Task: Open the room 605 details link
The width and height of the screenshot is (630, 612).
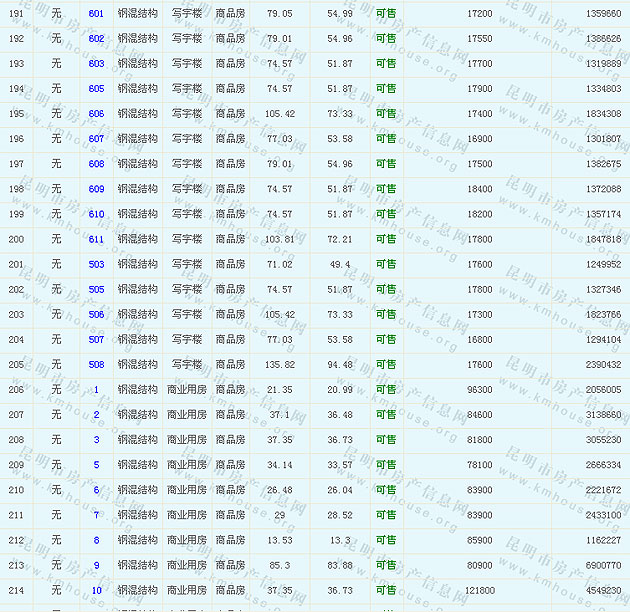Action: pos(96,88)
